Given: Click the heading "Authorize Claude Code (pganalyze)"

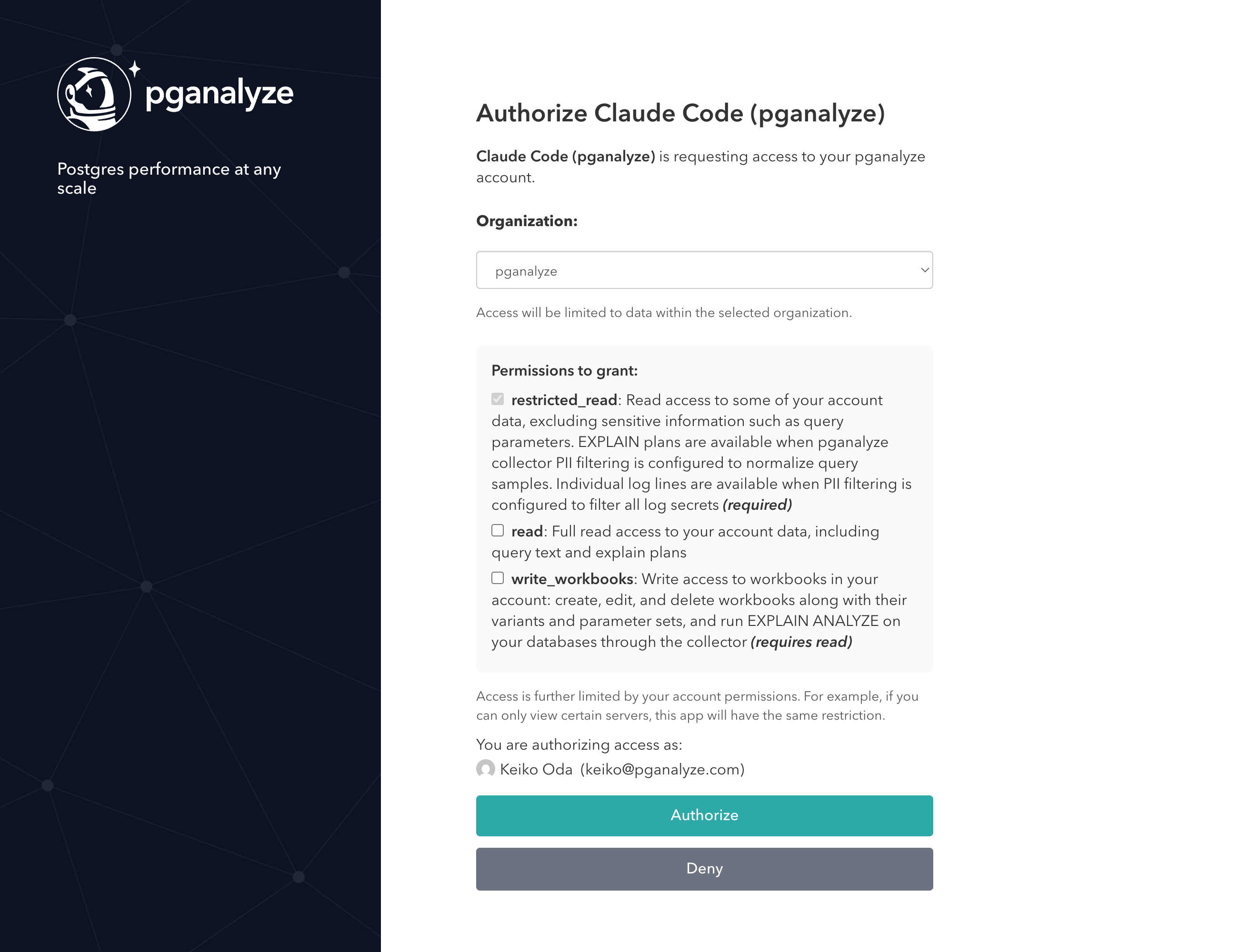Looking at the screenshot, I should point(680,113).
